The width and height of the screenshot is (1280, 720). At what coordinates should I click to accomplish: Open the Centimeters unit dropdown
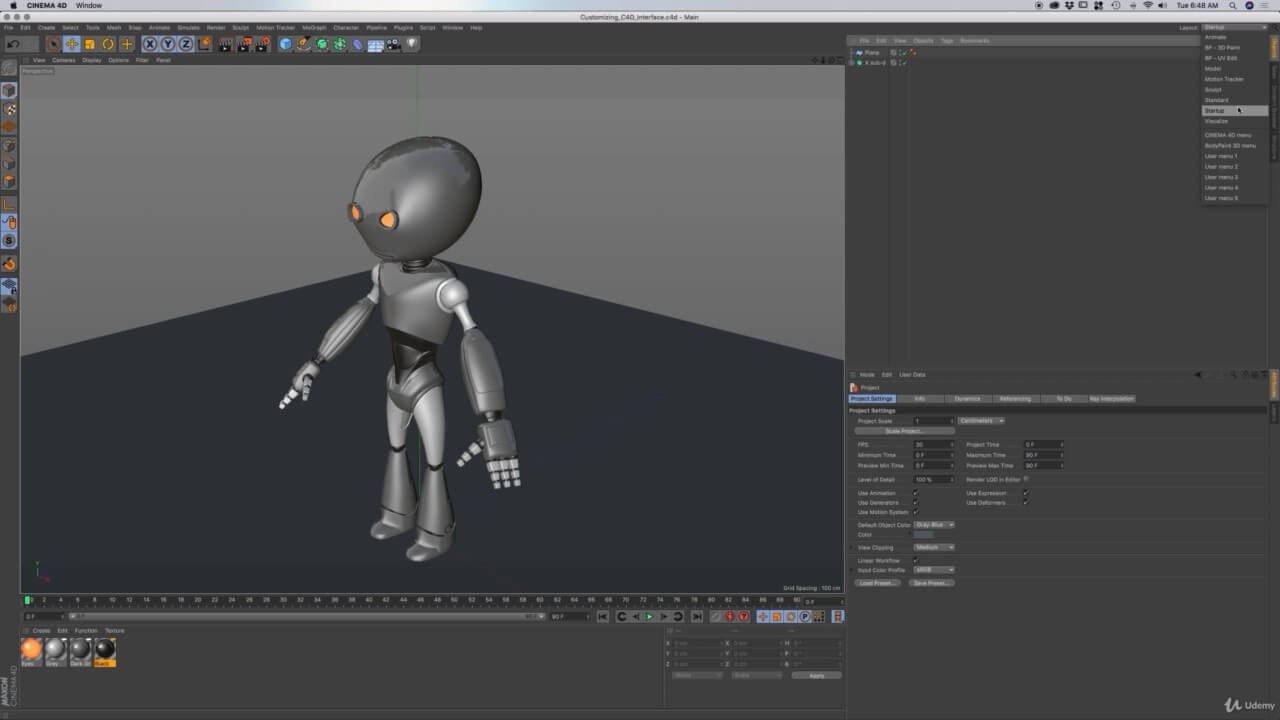click(x=981, y=421)
